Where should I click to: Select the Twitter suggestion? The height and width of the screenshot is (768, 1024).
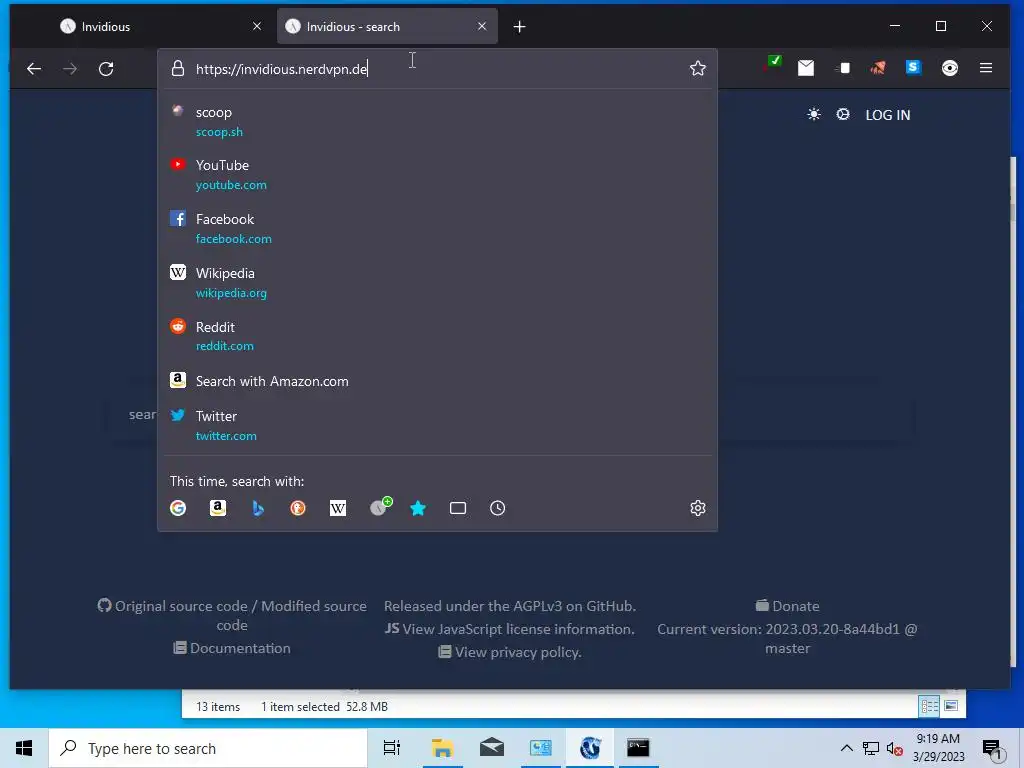click(x=438, y=425)
